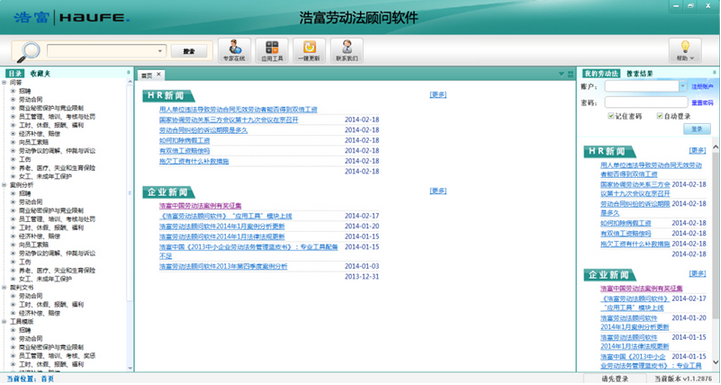Toggle the 记住密码 remember password checkbox
This screenshot has width=721, height=385.
(x=611, y=116)
